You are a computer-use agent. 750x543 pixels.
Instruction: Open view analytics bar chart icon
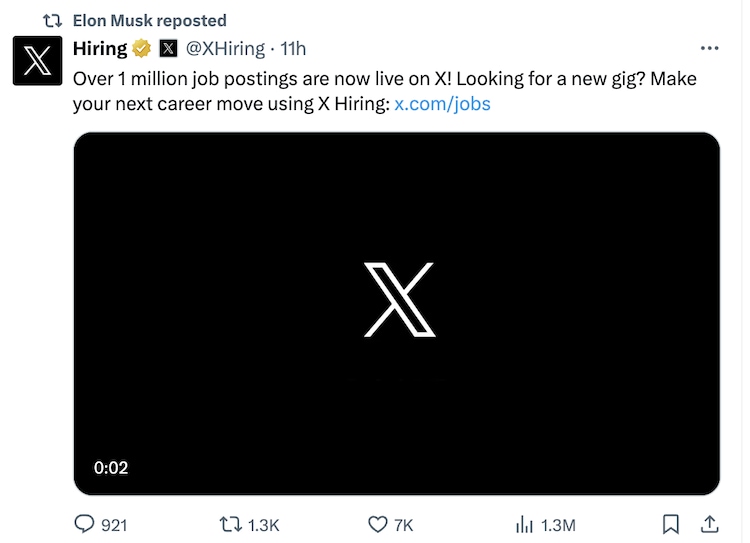coord(523,524)
